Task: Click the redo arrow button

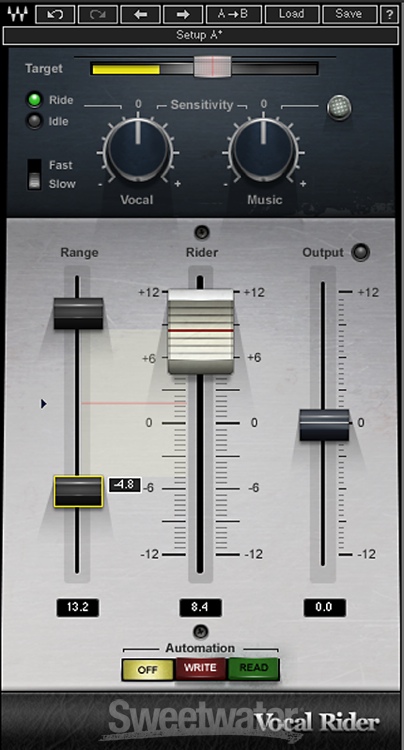Action: coord(97,14)
